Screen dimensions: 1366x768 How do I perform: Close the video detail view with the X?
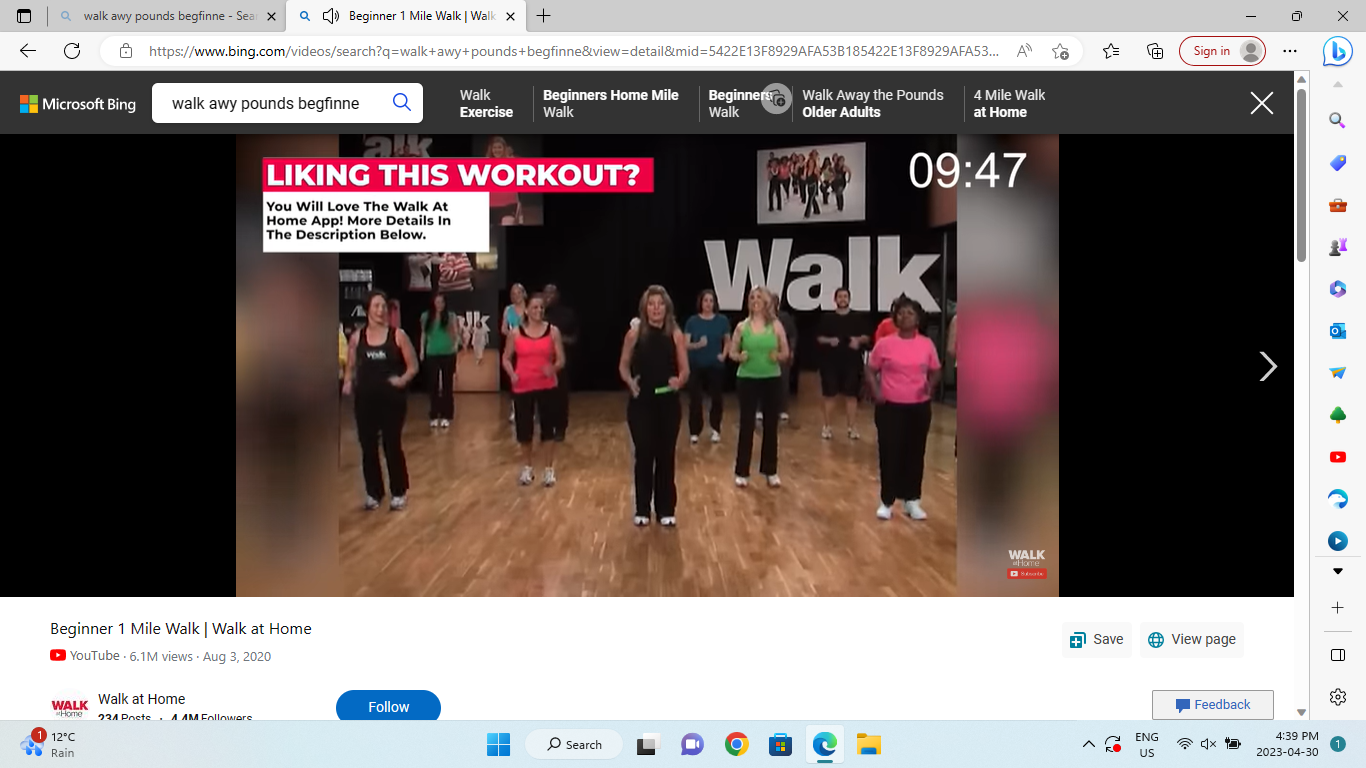coord(1262,103)
